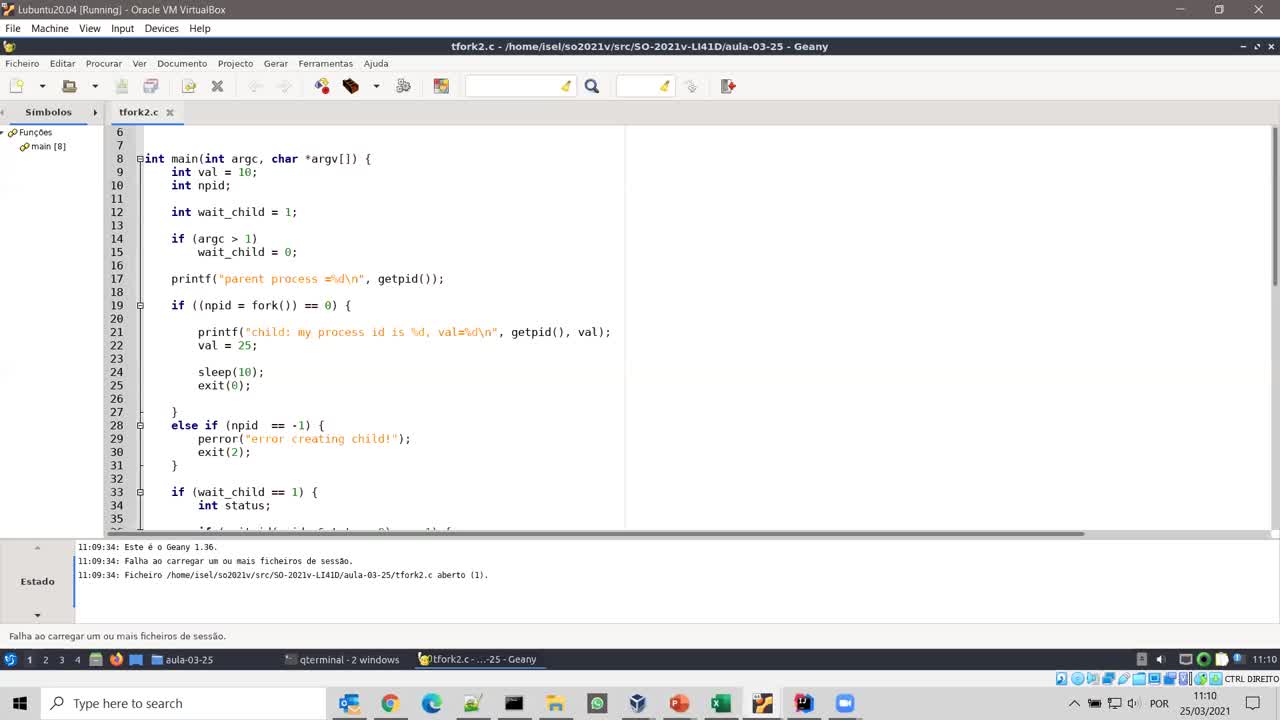Click the tfork2.c Geany taskbar button
1280x720 pixels.
(477, 659)
